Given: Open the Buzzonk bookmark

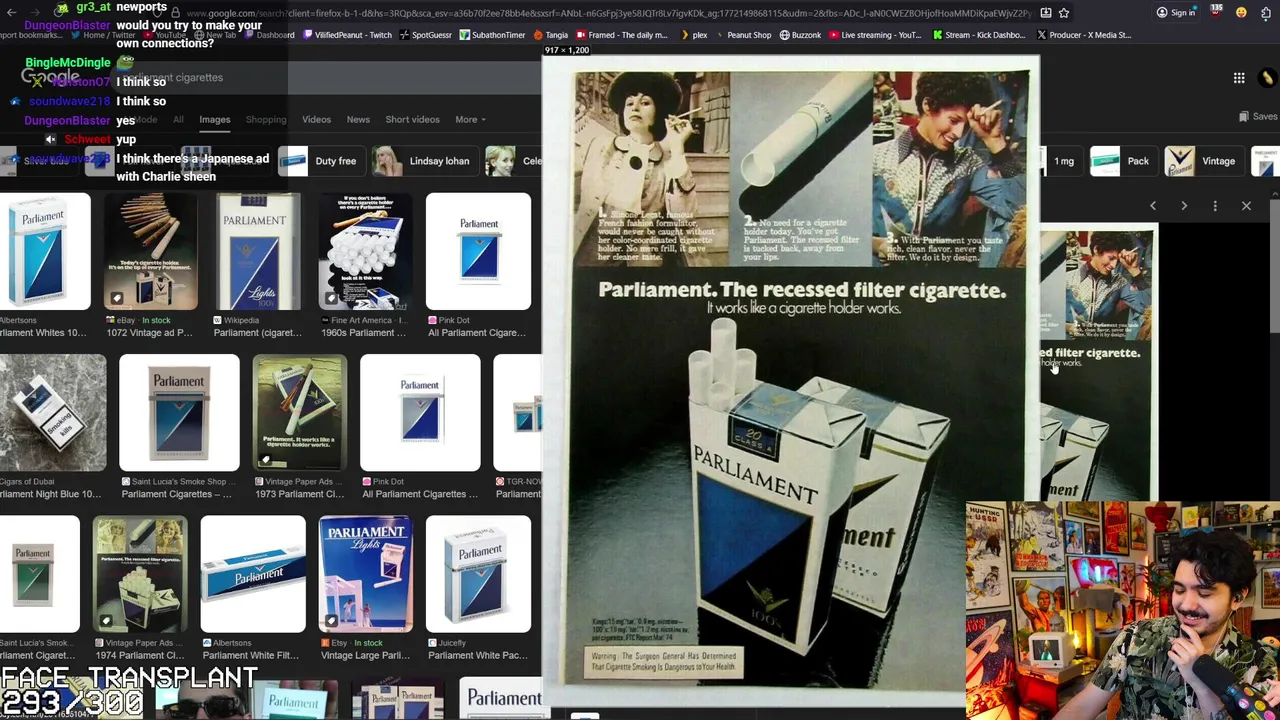Looking at the screenshot, I should point(800,35).
